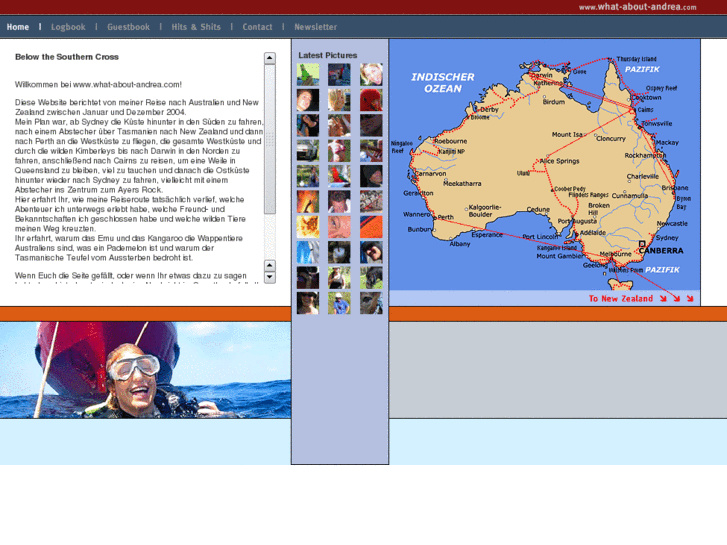This screenshot has height=545, width=727.
Task: Click Mount Isa on the map
Action: click(567, 135)
